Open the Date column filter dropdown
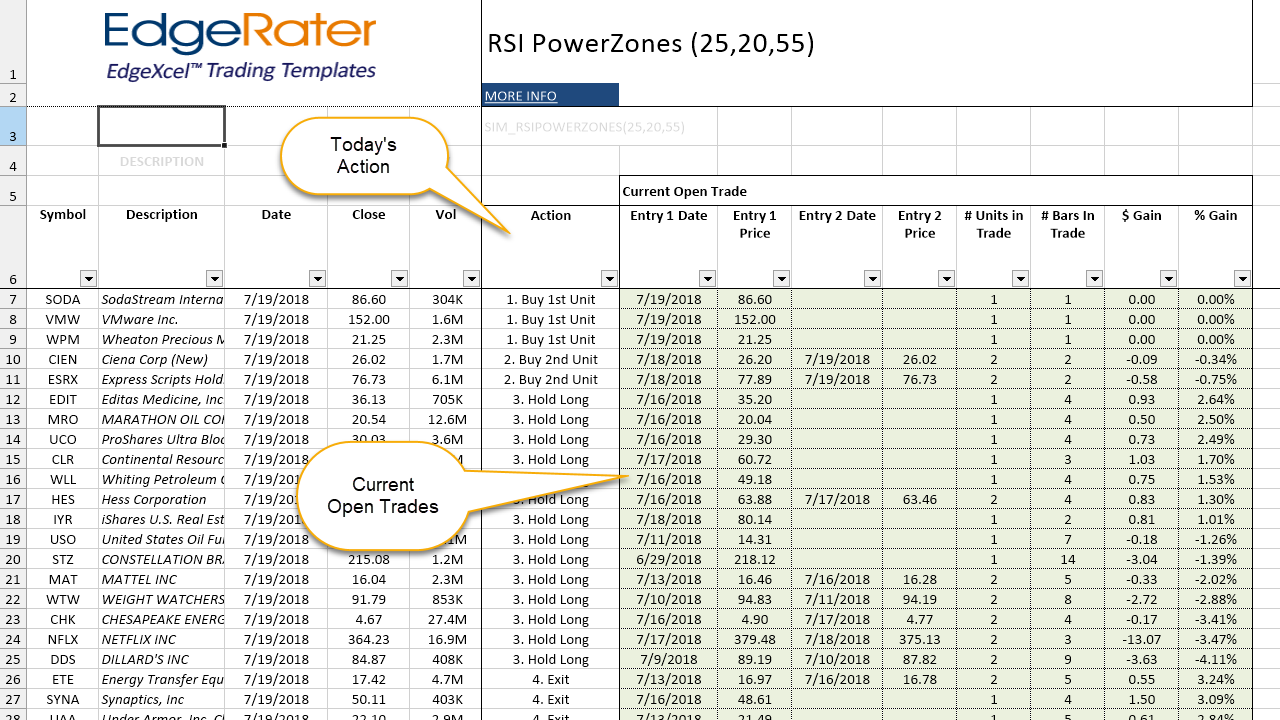 click(317, 279)
